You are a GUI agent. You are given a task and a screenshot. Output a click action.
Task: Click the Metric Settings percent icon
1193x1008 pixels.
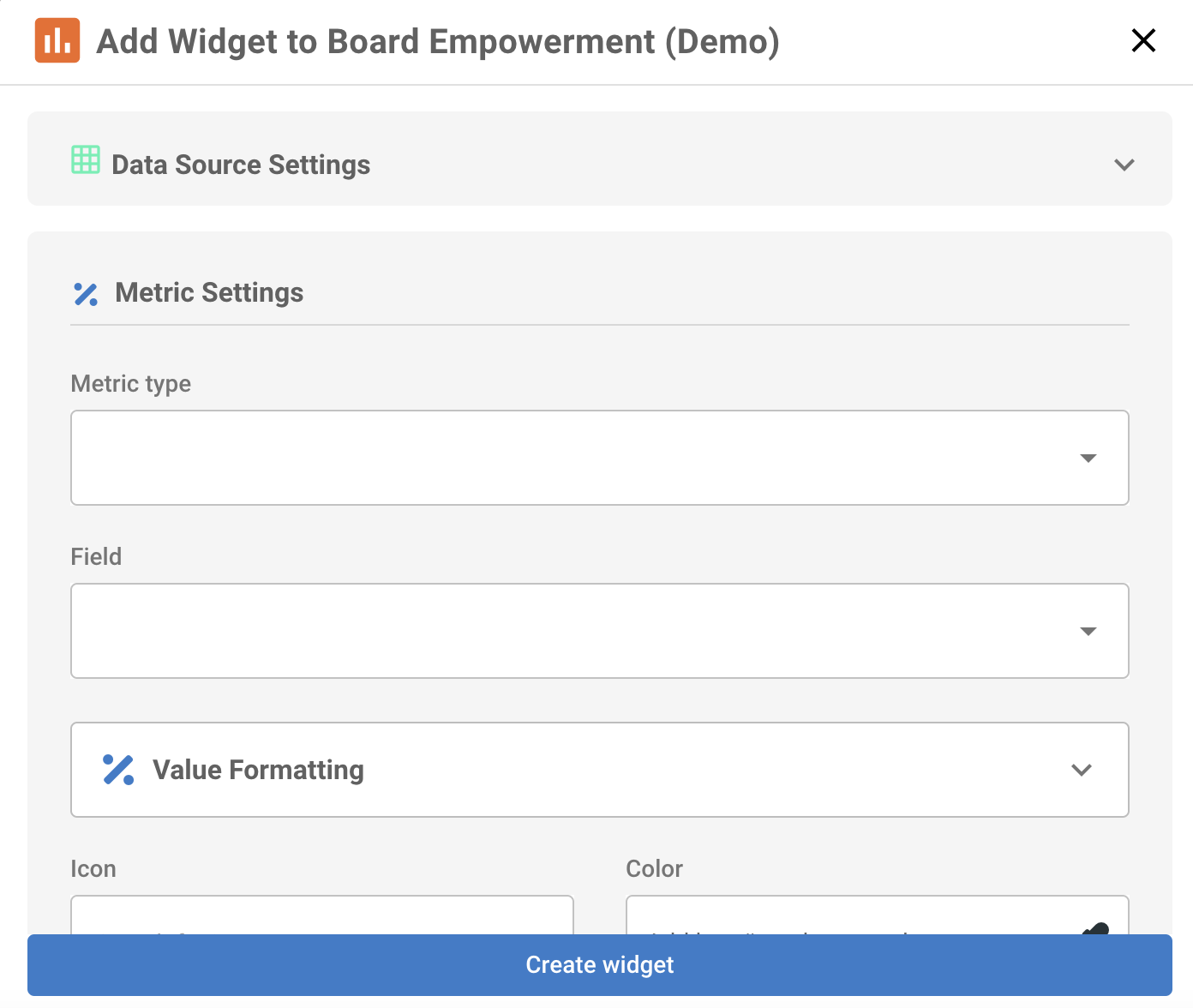(x=86, y=294)
